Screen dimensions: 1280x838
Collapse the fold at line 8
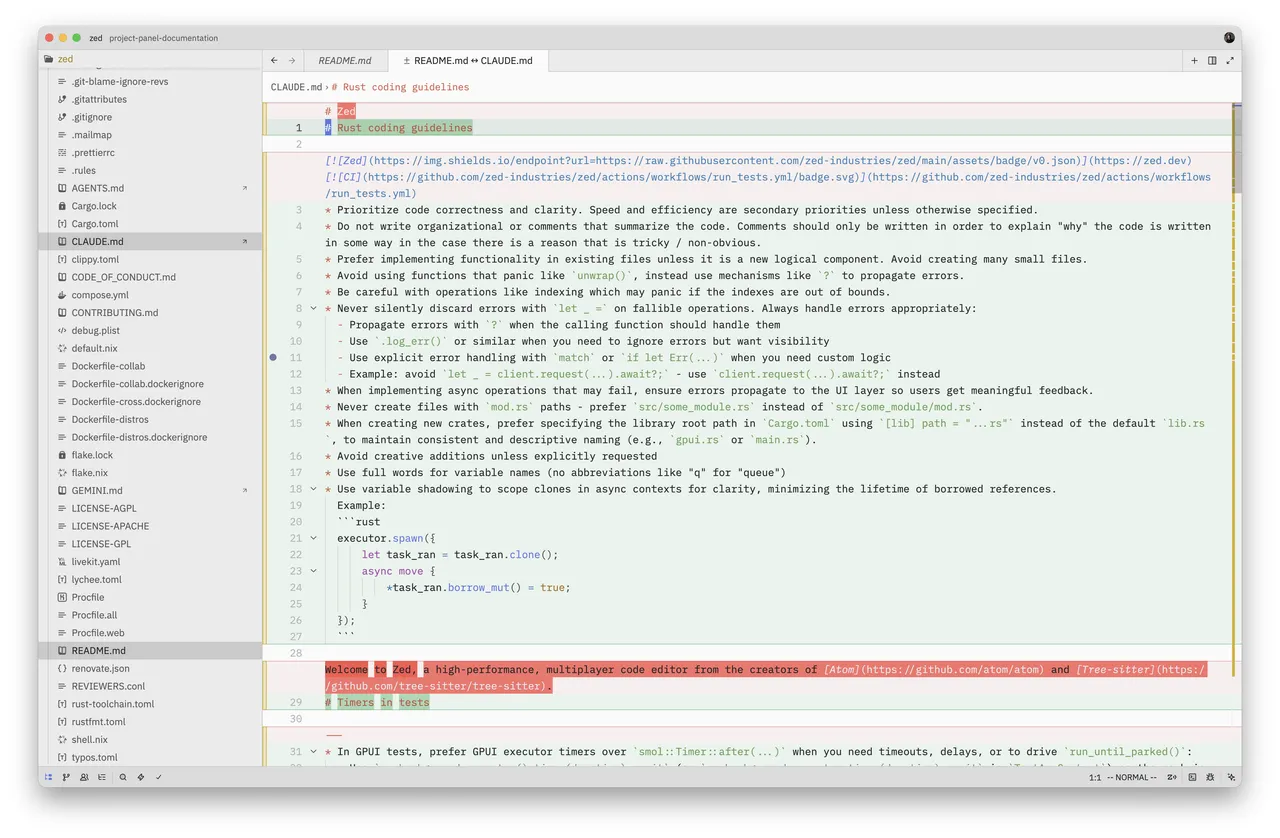(x=313, y=308)
